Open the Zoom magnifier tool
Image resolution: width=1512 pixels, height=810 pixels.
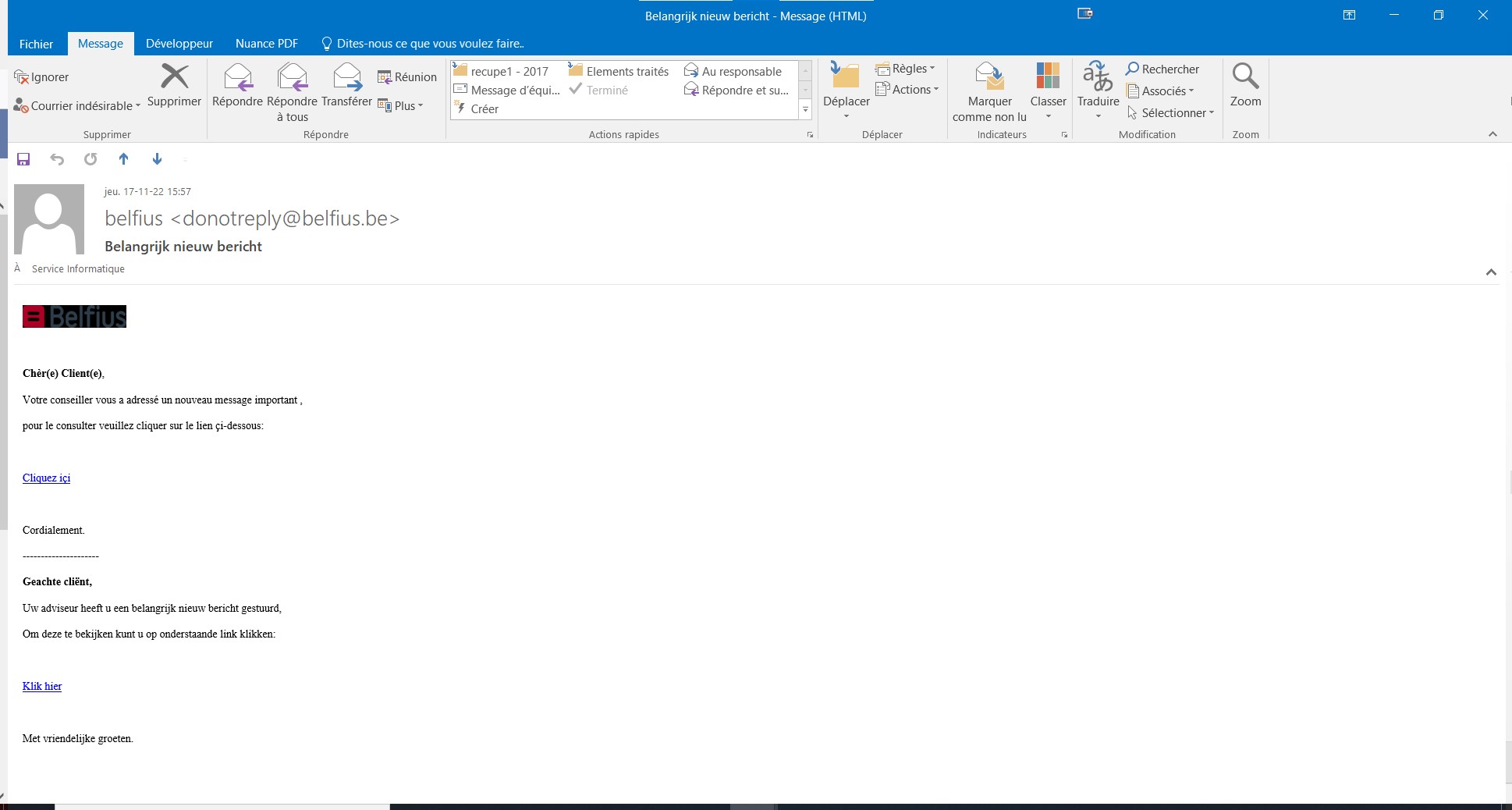1245,78
